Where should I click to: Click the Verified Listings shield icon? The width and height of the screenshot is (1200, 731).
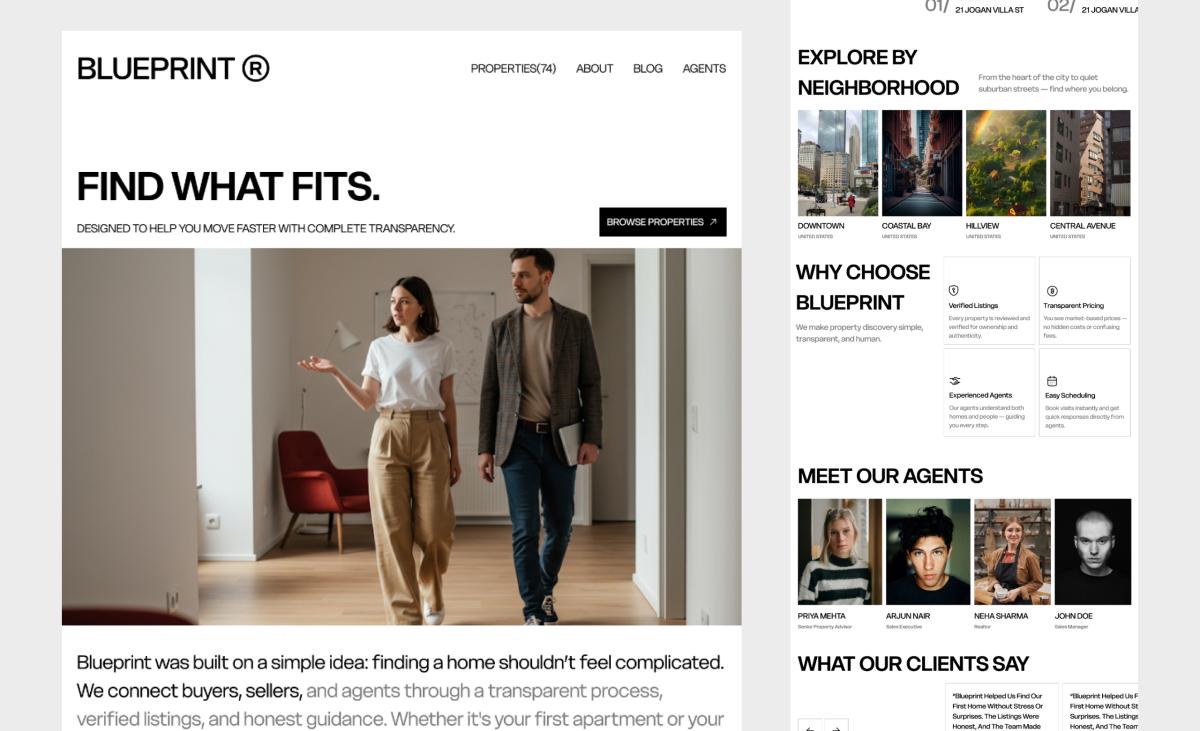point(953,290)
